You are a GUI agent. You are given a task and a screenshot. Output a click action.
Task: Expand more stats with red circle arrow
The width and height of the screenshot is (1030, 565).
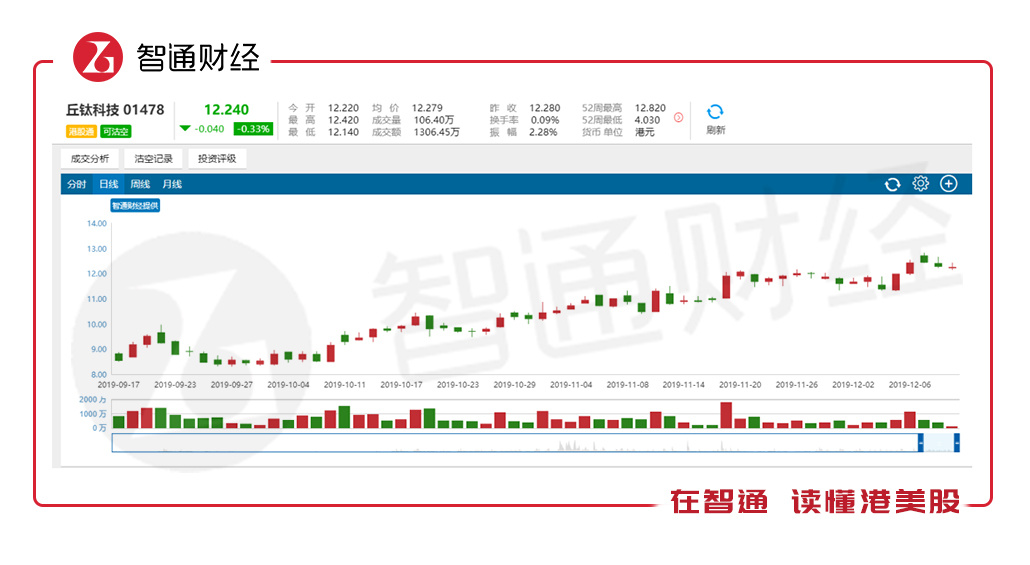click(x=679, y=118)
